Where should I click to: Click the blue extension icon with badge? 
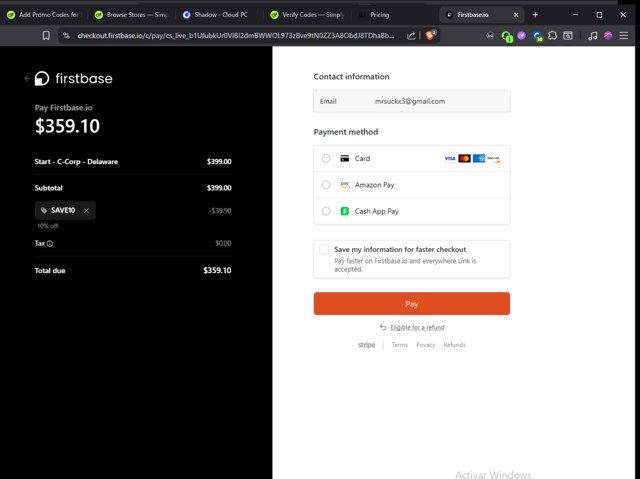point(538,36)
